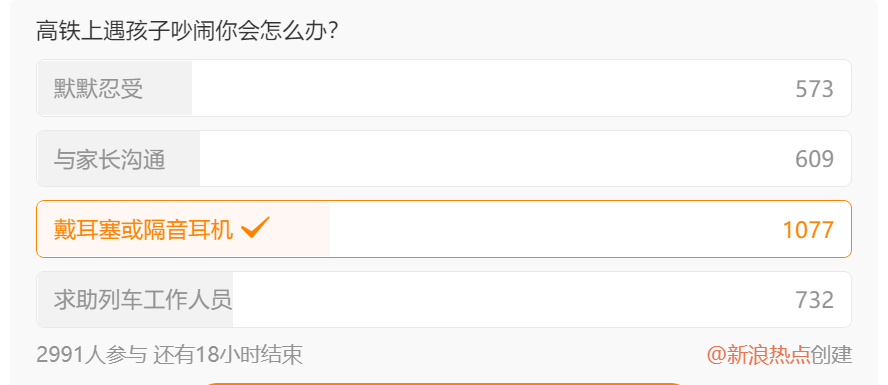Select the 默默忍受 poll option

pyautogui.click(x=443, y=88)
